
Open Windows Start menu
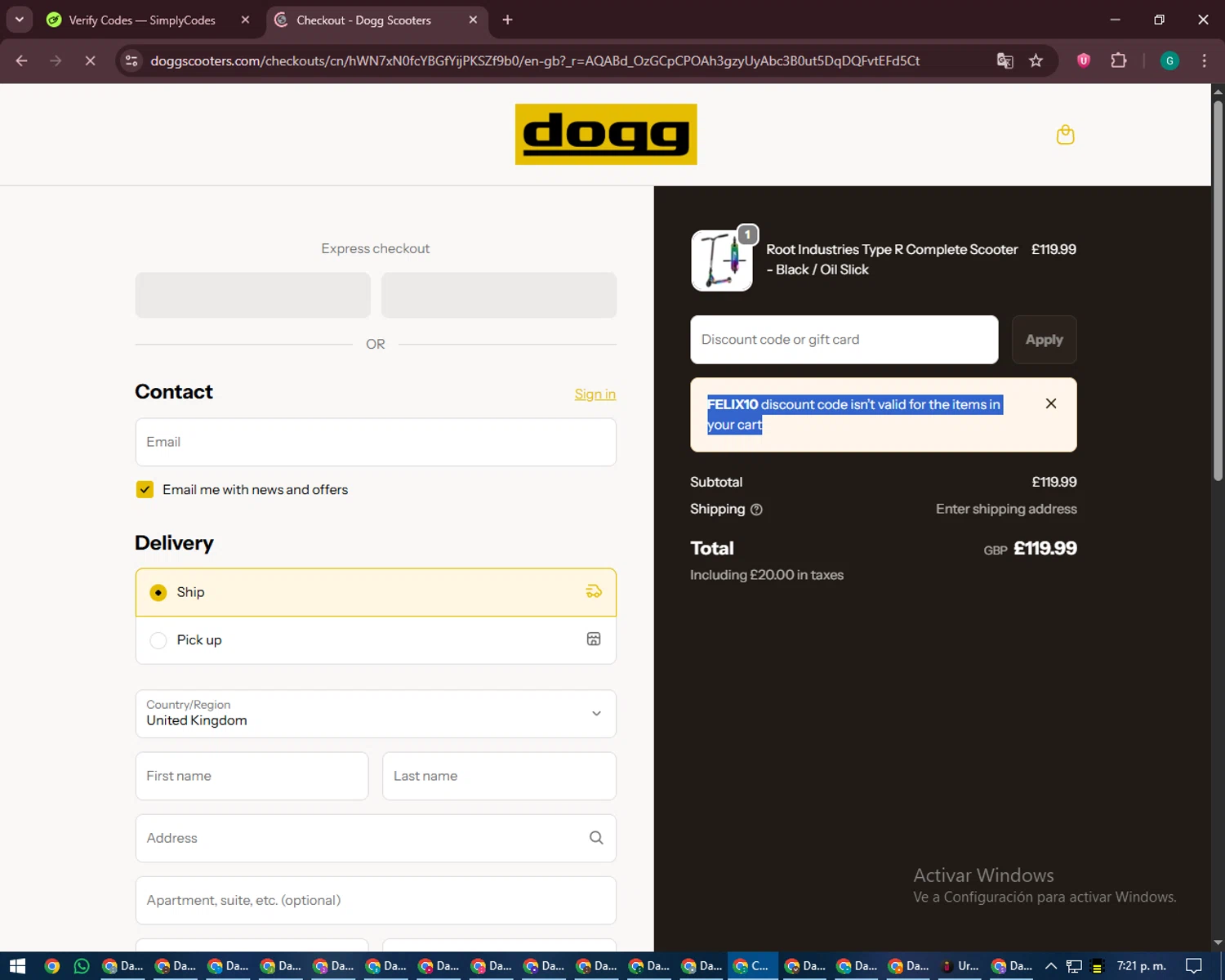tap(17, 966)
